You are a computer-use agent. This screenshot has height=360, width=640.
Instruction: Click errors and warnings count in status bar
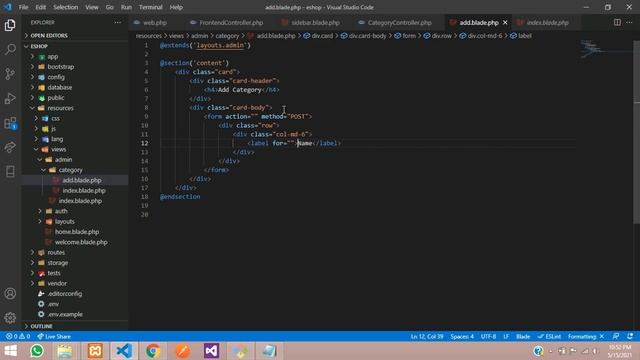tap(18, 336)
